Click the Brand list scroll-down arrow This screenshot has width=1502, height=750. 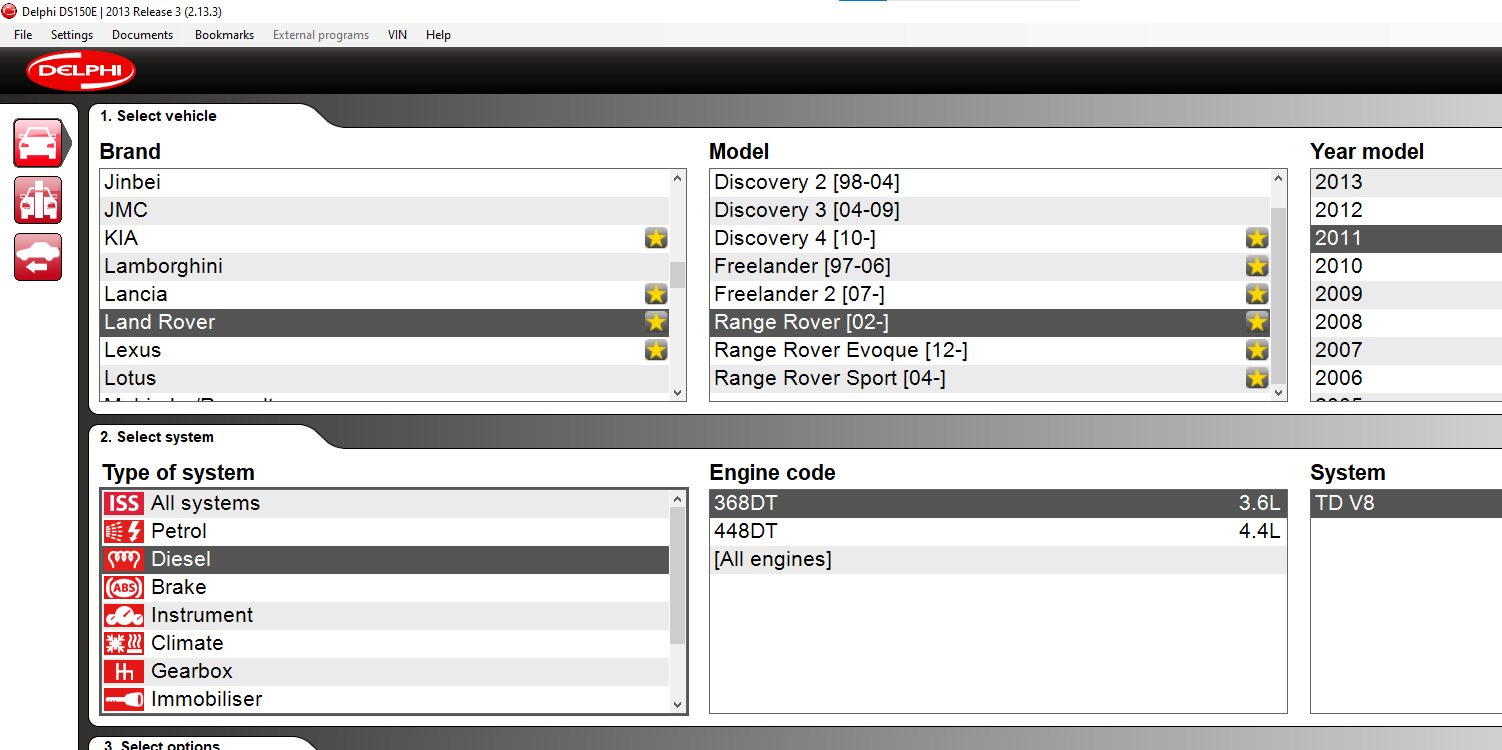coord(678,393)
